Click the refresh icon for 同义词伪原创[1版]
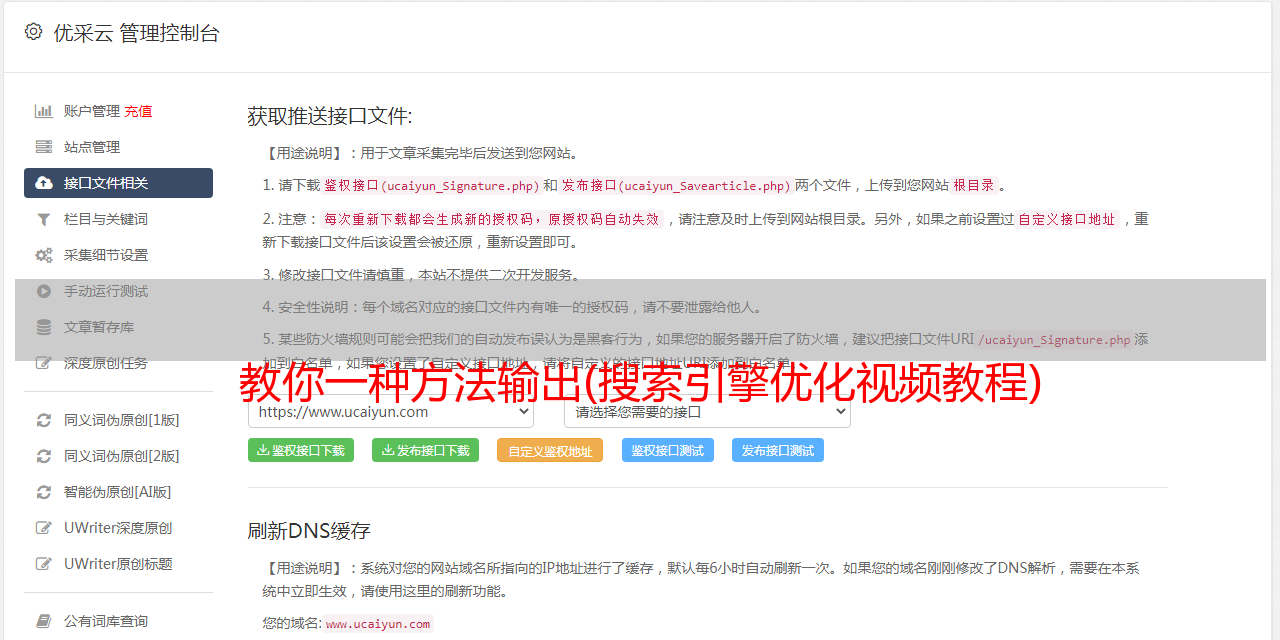This screenshot has height=640, width=1280. click(x=44, y=420)
